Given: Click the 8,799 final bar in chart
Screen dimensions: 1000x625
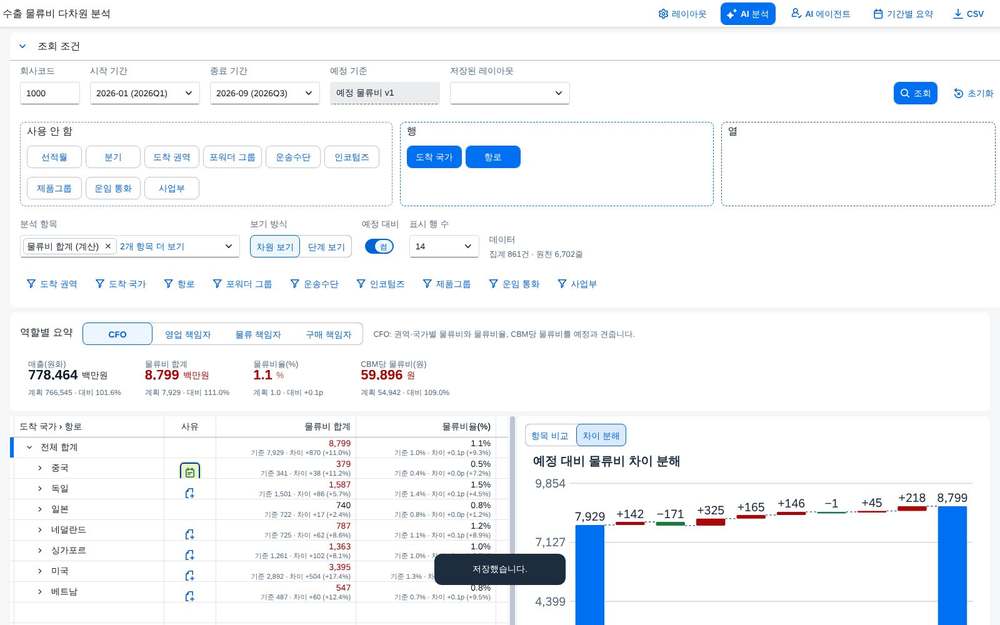Looking at the screenshot, I should 952,566.
